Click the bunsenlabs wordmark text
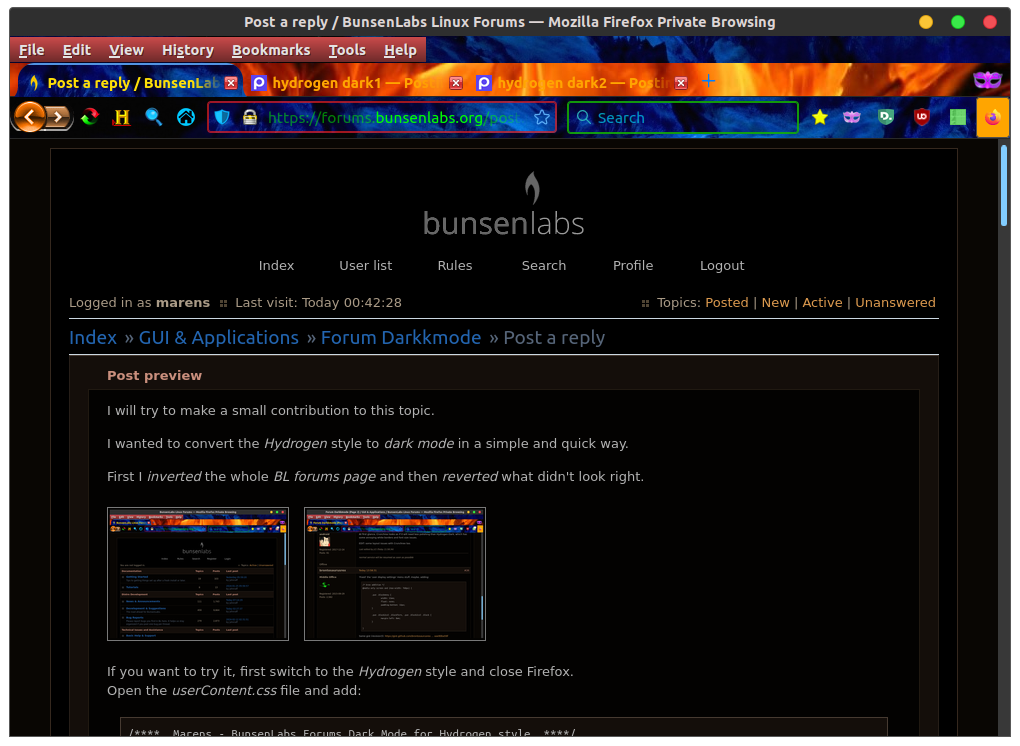The width and height of the screenshot is (1020, 746). click(503, 223)
